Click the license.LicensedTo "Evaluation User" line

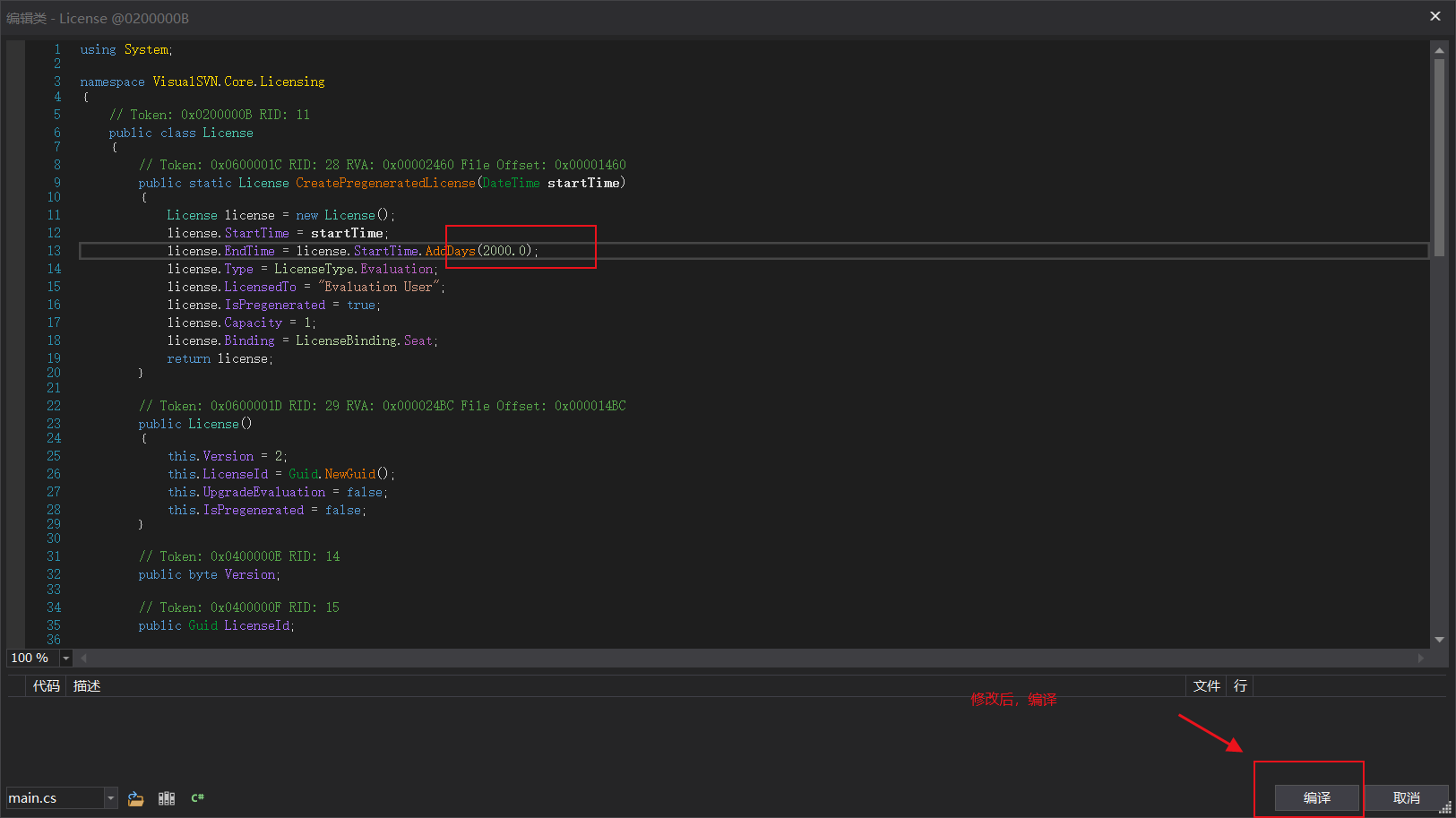click(x=306, y=287)
